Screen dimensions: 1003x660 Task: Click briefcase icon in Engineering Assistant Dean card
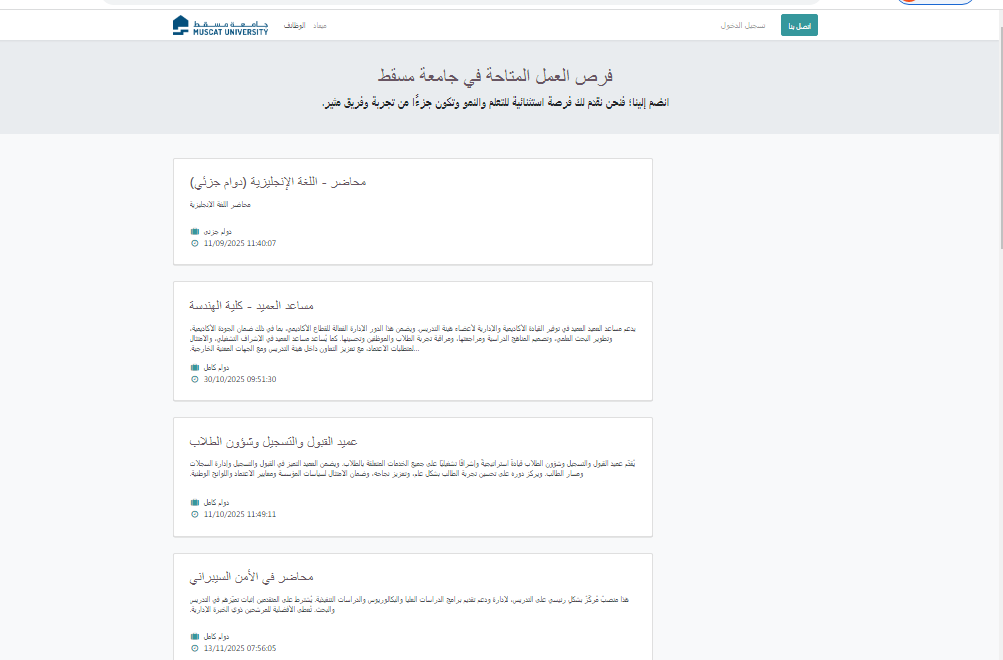[195, 367]
